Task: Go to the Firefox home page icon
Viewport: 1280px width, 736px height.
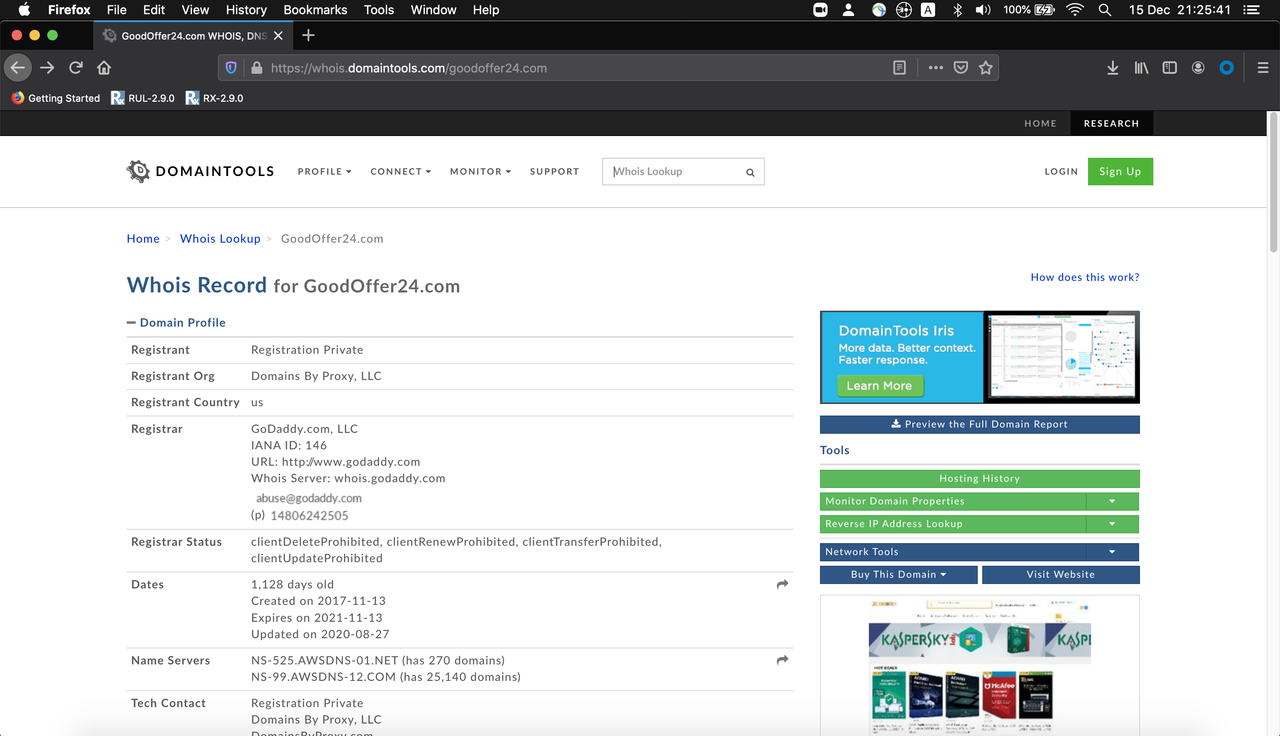Action: (x=104, y=68)
